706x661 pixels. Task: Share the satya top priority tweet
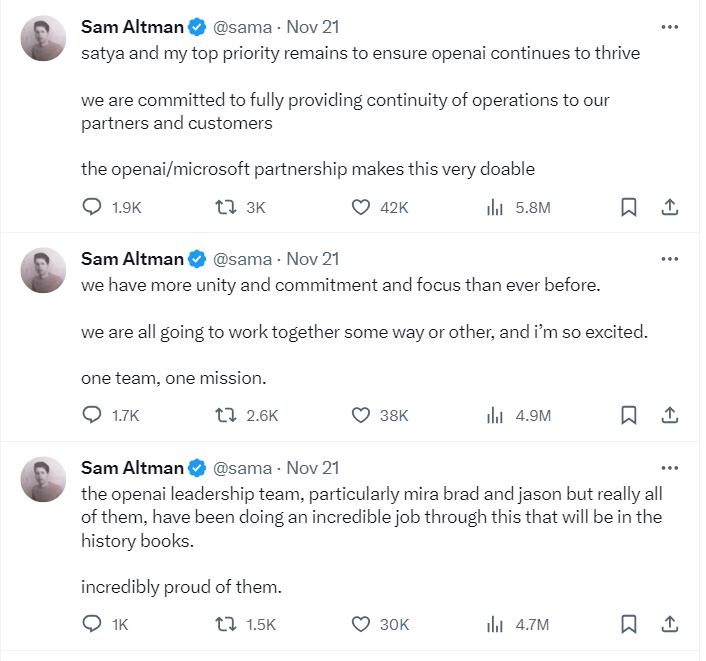pyautogui.click(x=670, y=207)
